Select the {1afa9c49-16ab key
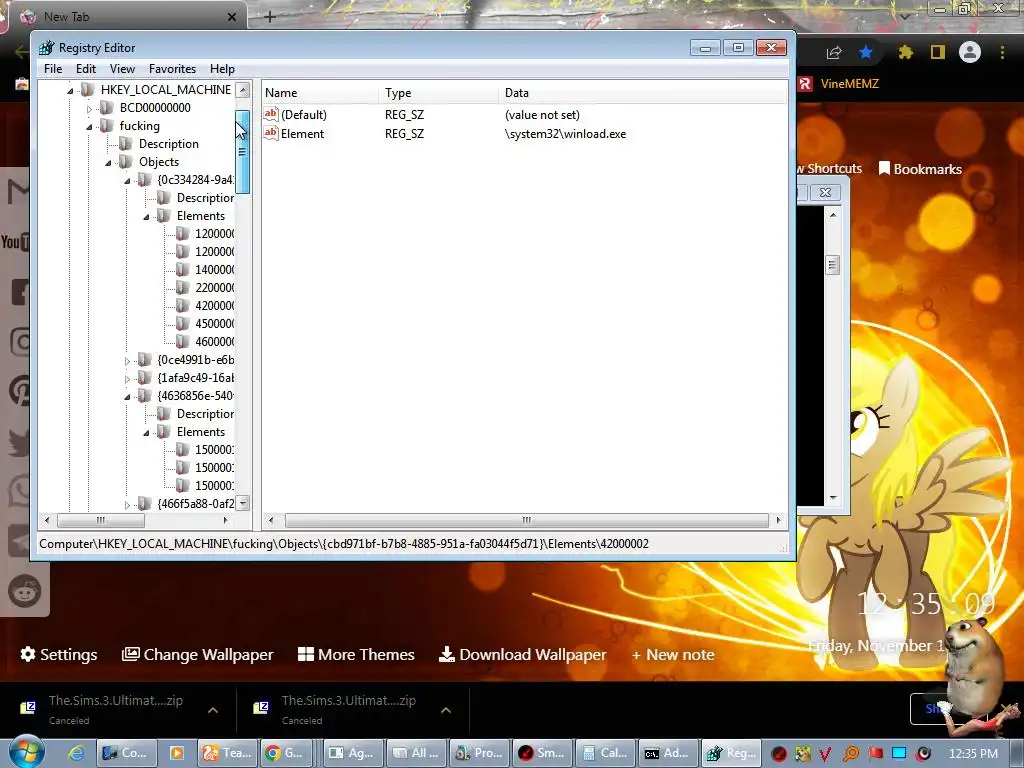The image size is (1024, 768). (195, 378)
